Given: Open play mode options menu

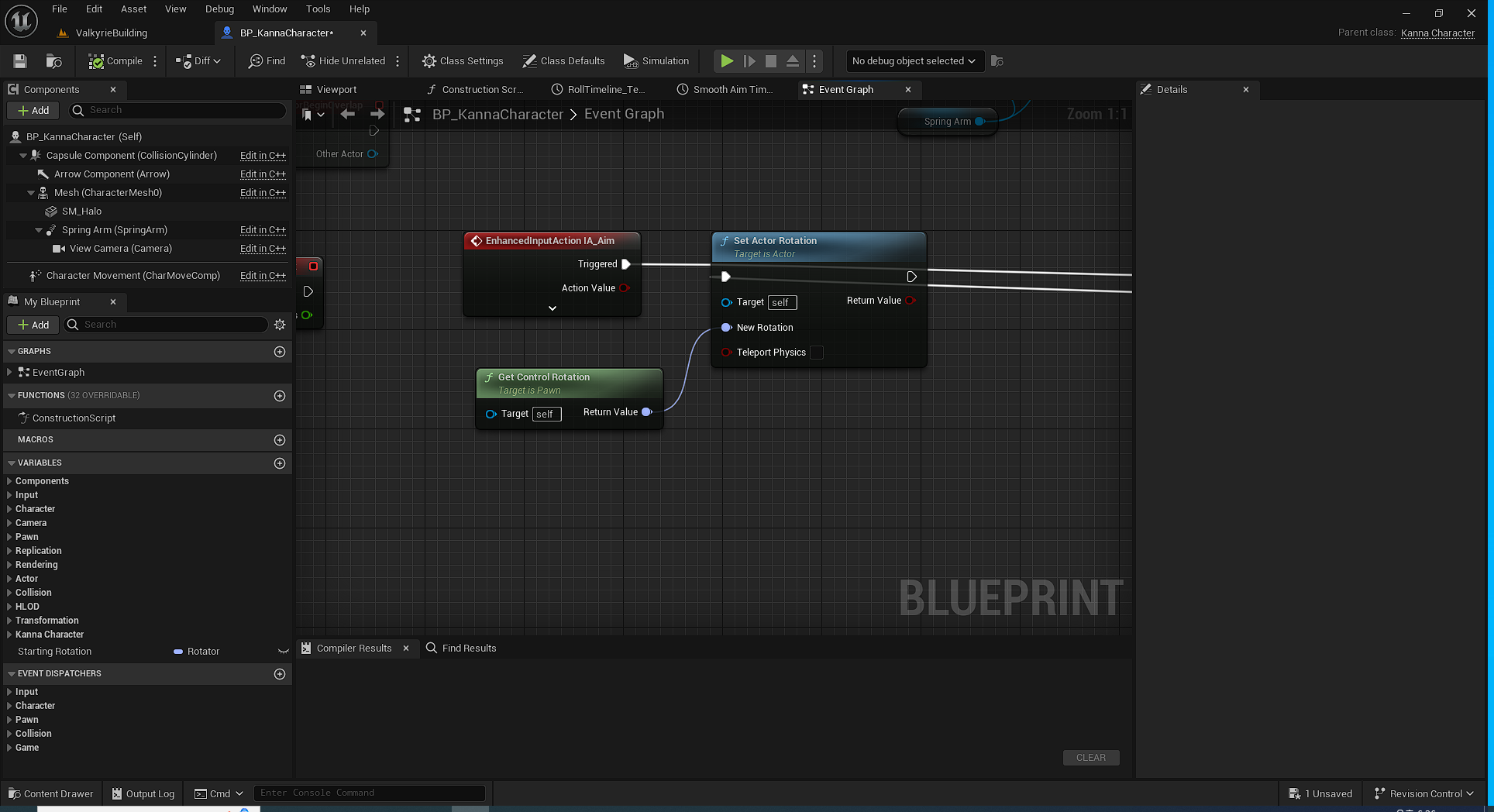Looking at the screenshot, I should 814,61.
